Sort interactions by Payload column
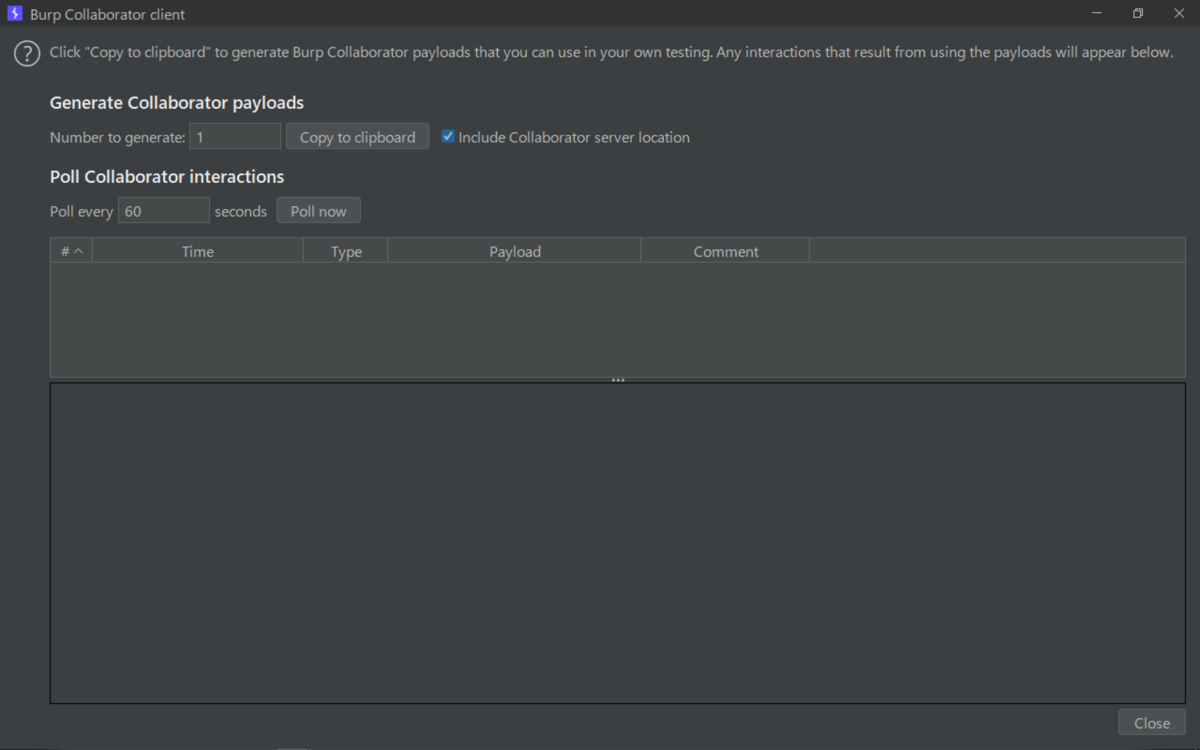Image resolution: width=1200 pixels, height=750 pixels. (x=515, y=251)
